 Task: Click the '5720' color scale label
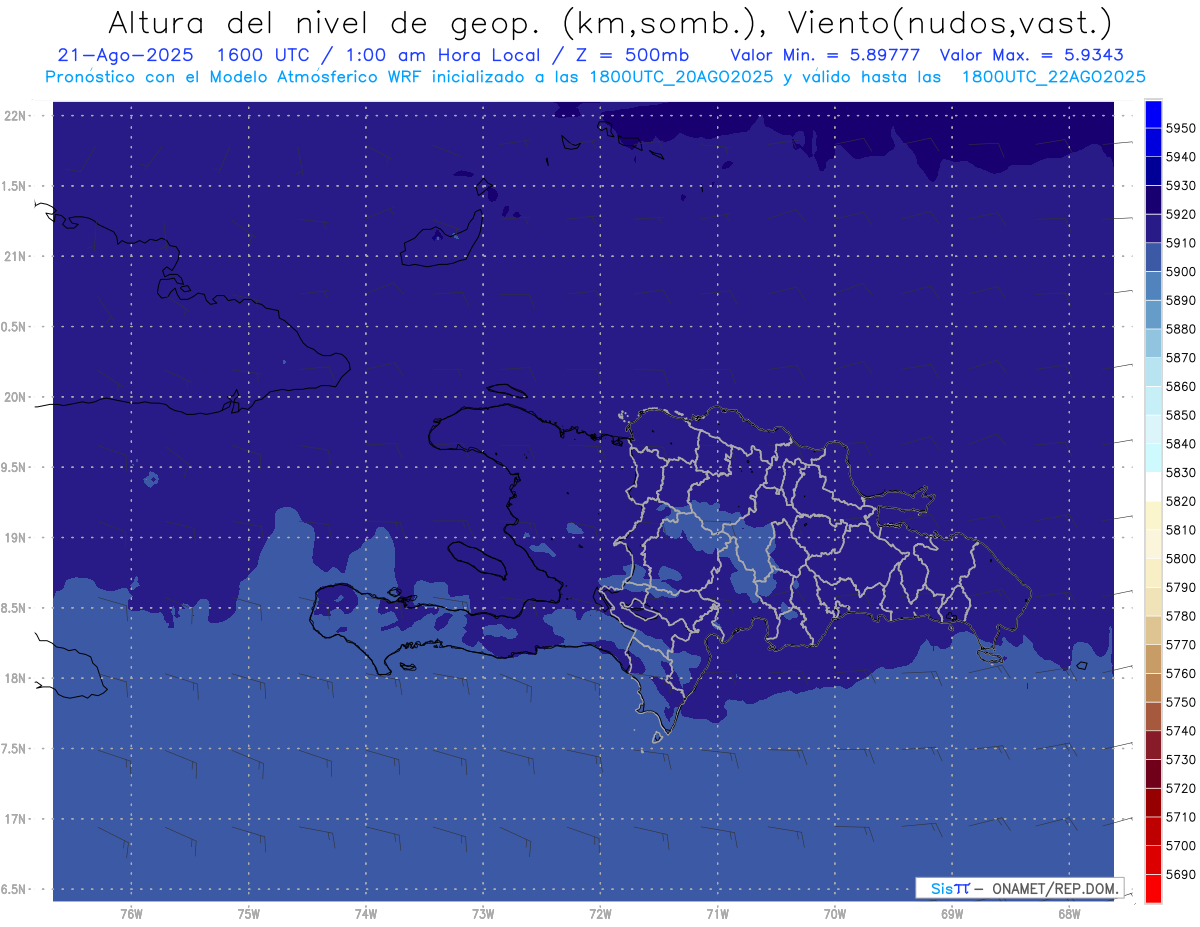[x=1181, y=788]
